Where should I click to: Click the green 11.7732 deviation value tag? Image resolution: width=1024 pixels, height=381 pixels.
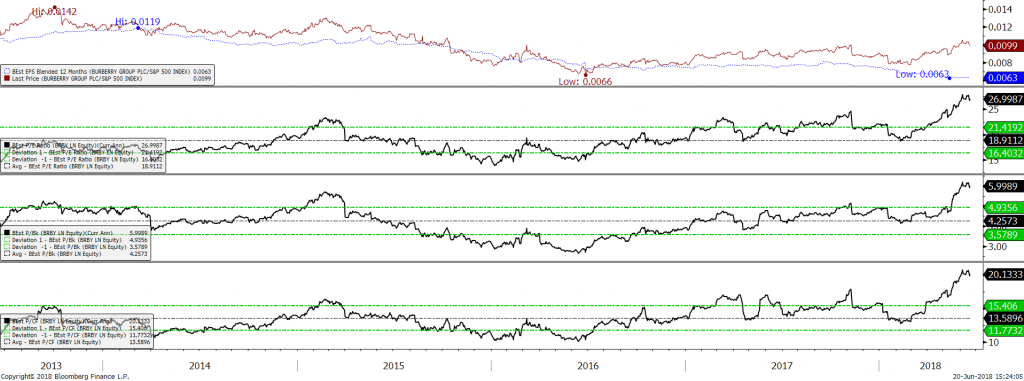tap(1004, 330)
